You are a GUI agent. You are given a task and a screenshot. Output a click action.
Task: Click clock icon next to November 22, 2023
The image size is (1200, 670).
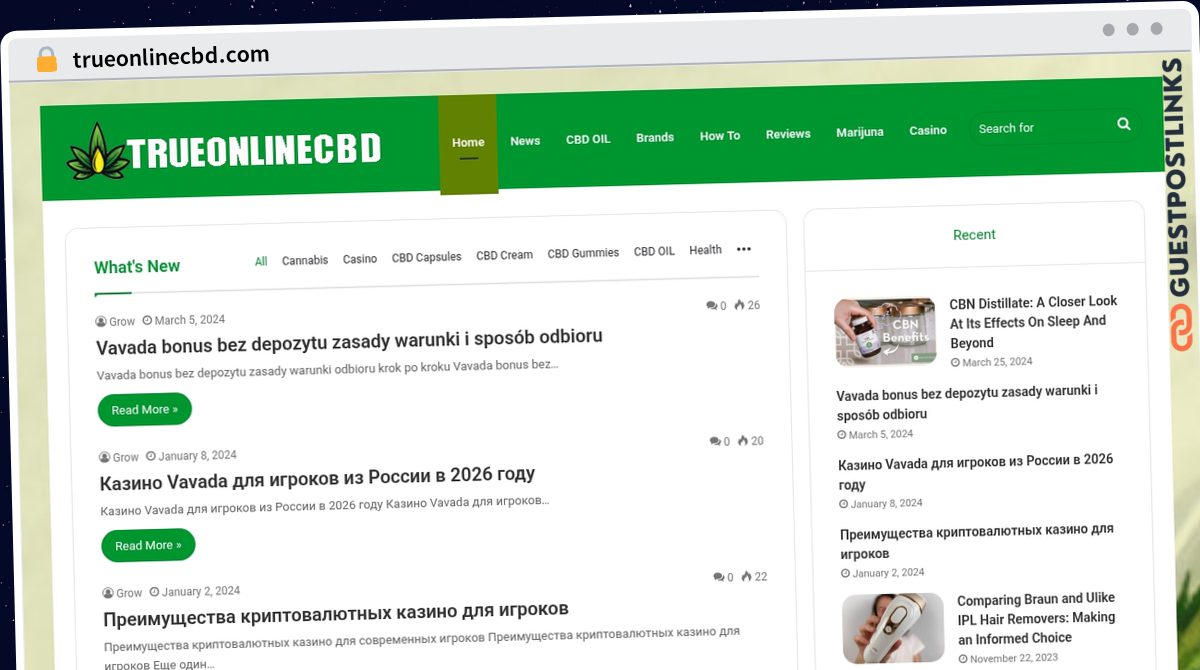pos(964,659)
